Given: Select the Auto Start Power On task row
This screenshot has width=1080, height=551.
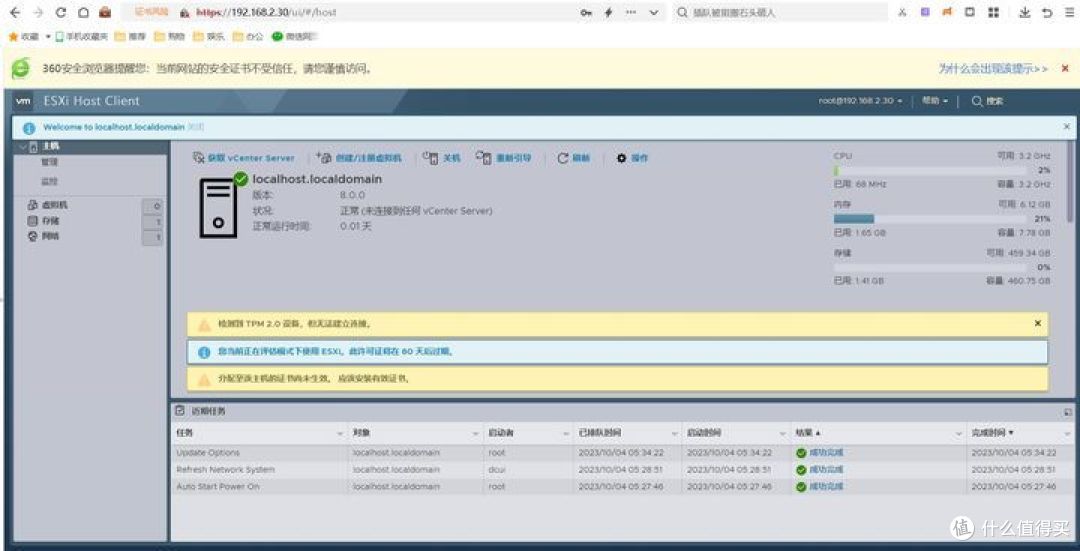Looking at the screenshot, I should coord(621,486).
